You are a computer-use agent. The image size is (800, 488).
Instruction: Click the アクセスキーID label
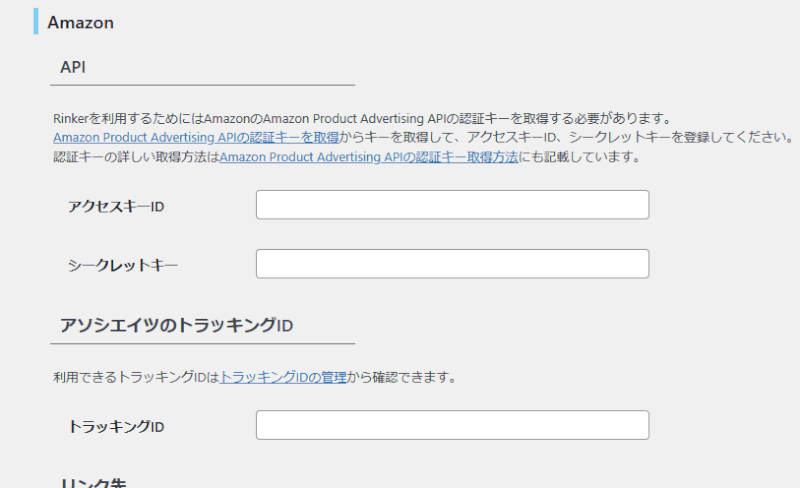click(116, 207)
